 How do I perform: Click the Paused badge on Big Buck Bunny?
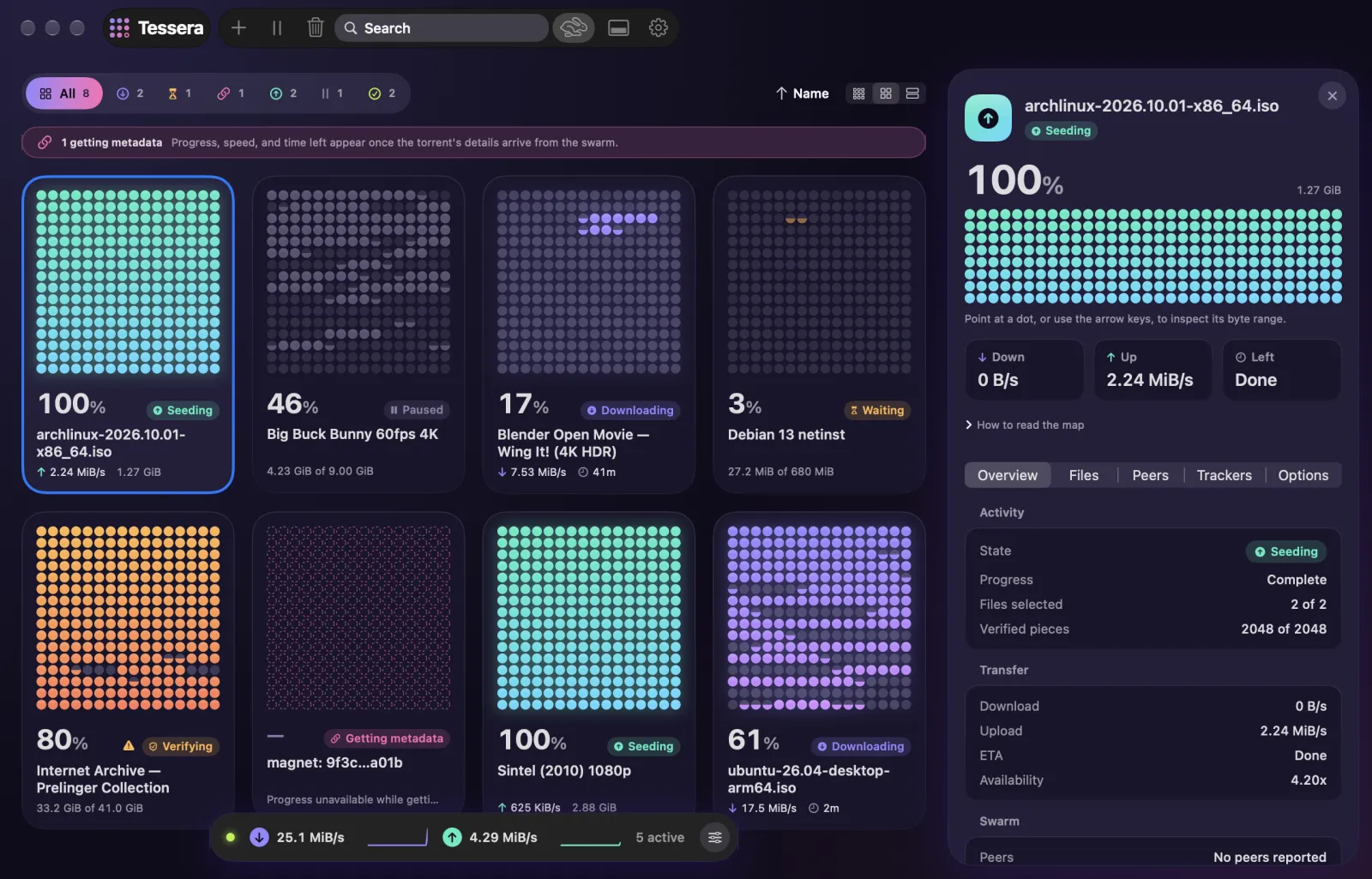pos(417,410)
